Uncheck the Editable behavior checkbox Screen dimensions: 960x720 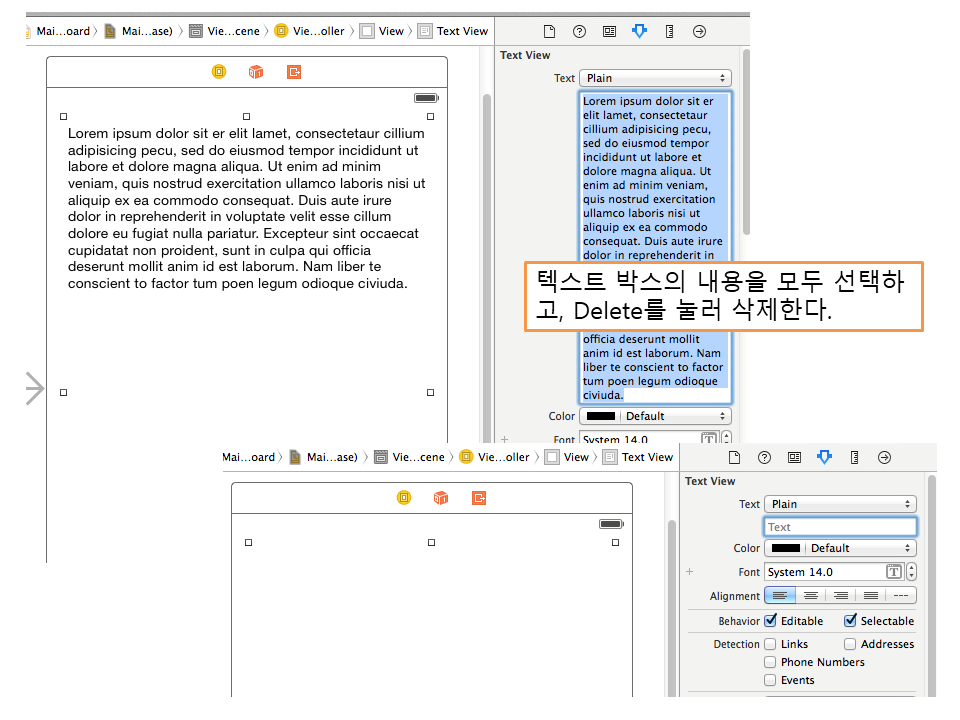pyautogui.click(x=771, y=621)
